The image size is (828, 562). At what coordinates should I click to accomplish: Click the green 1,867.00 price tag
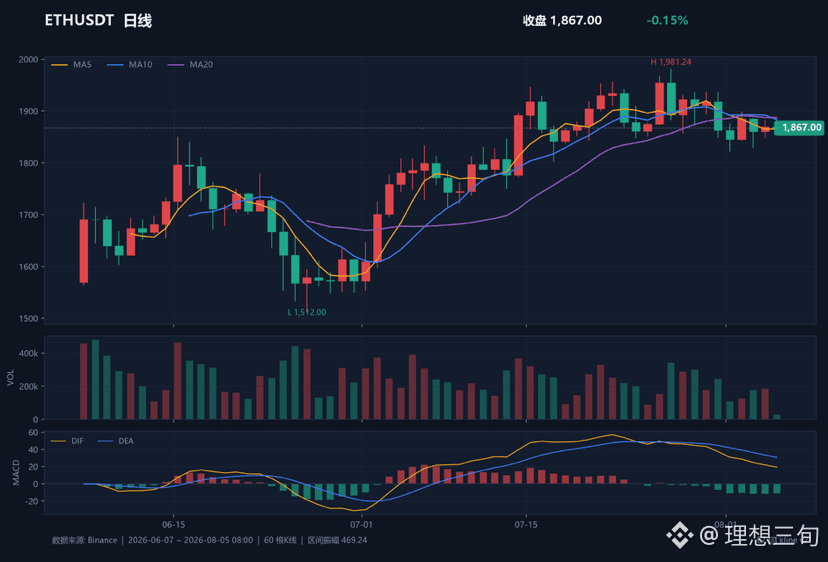click(798, 127)
